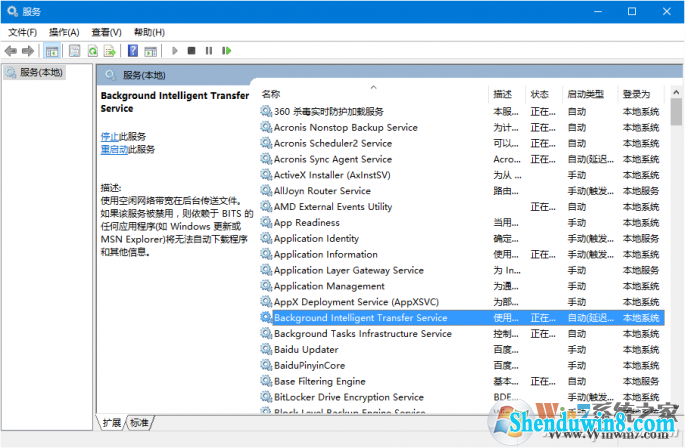Switch to the 标准 tab
The width and height of the screenshot is (685, 448).
pyautogui.click(x=139, y=423)
